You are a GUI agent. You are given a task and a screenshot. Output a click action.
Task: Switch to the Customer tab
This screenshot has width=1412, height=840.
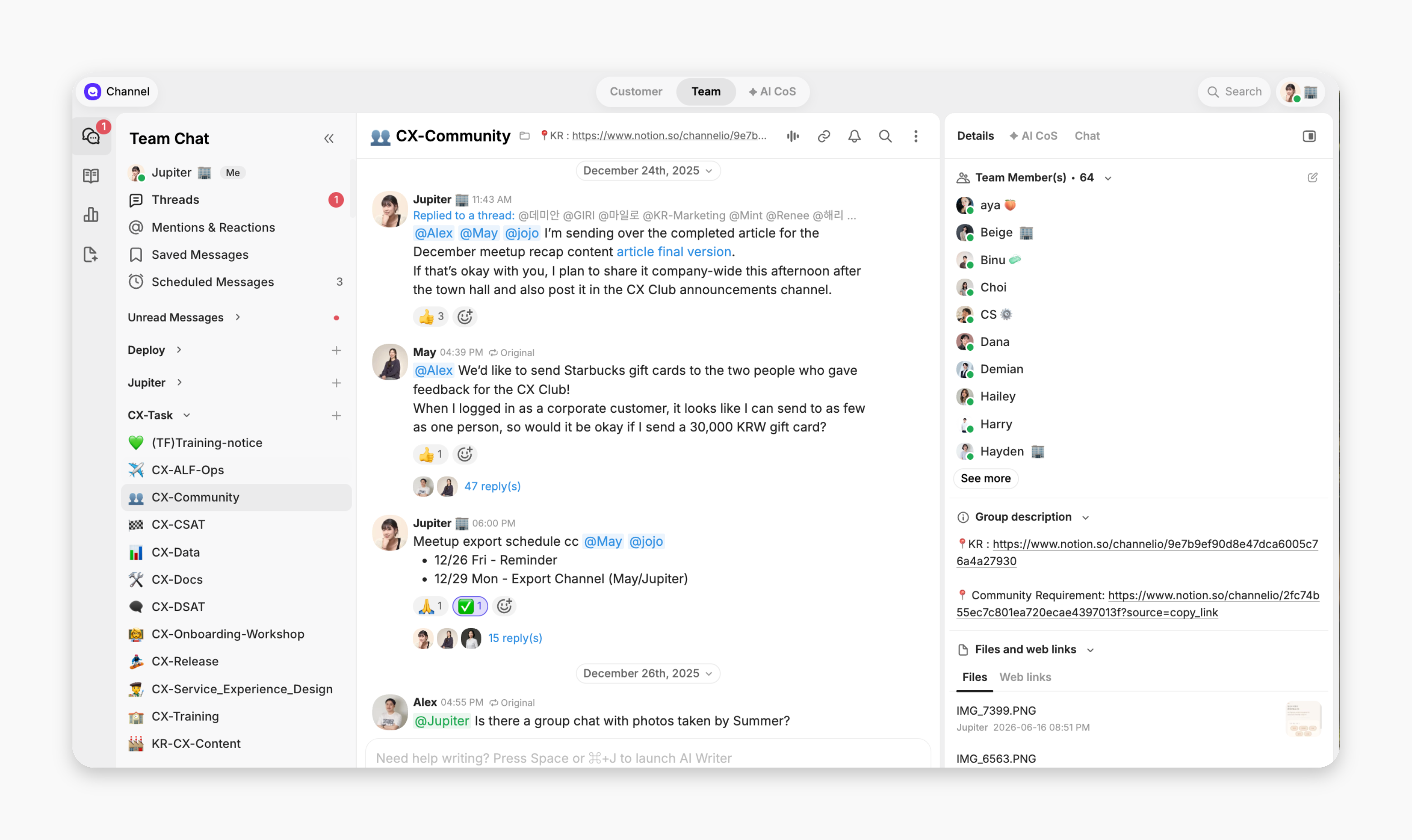pyautogui.click(x=635, y=91)
